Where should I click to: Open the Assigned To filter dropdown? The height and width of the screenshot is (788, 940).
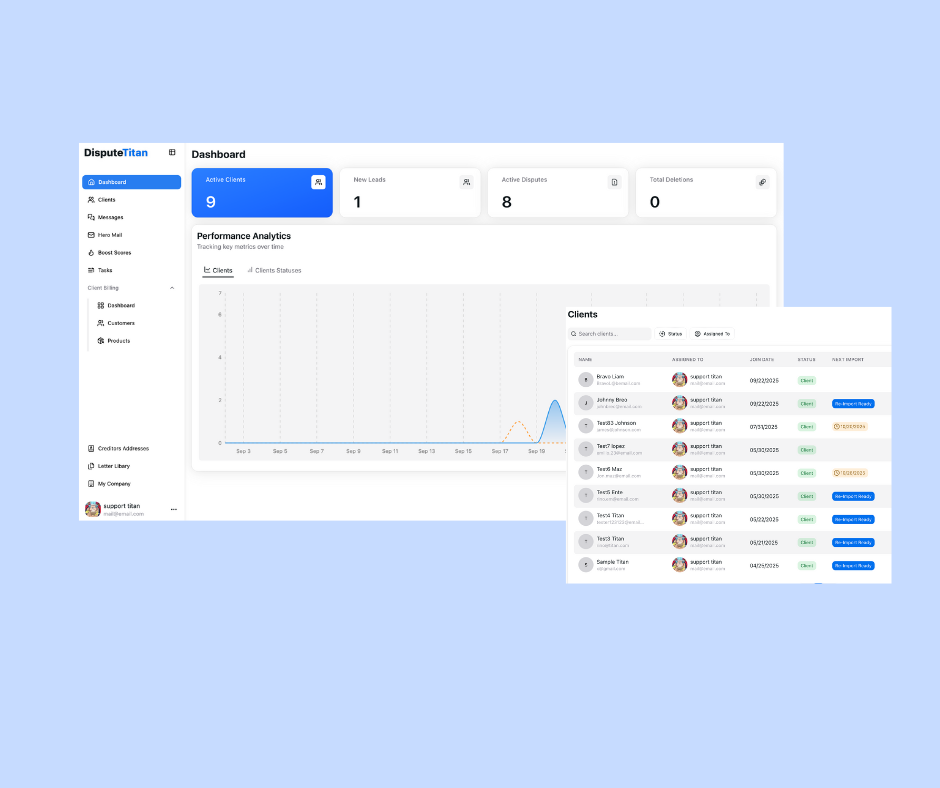[x=712, y=333]
